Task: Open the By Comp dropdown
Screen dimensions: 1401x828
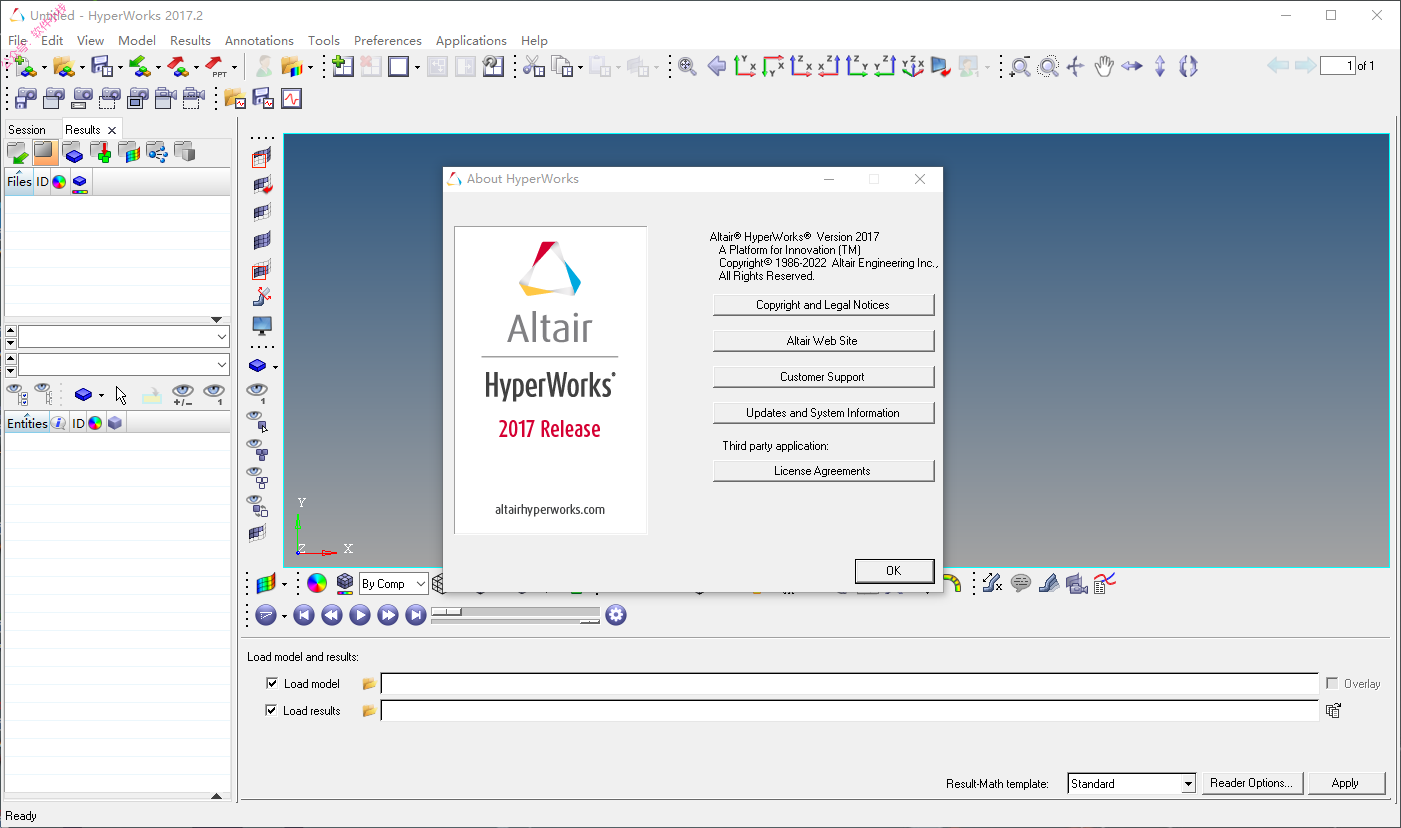Action: [x=420, y=584]
